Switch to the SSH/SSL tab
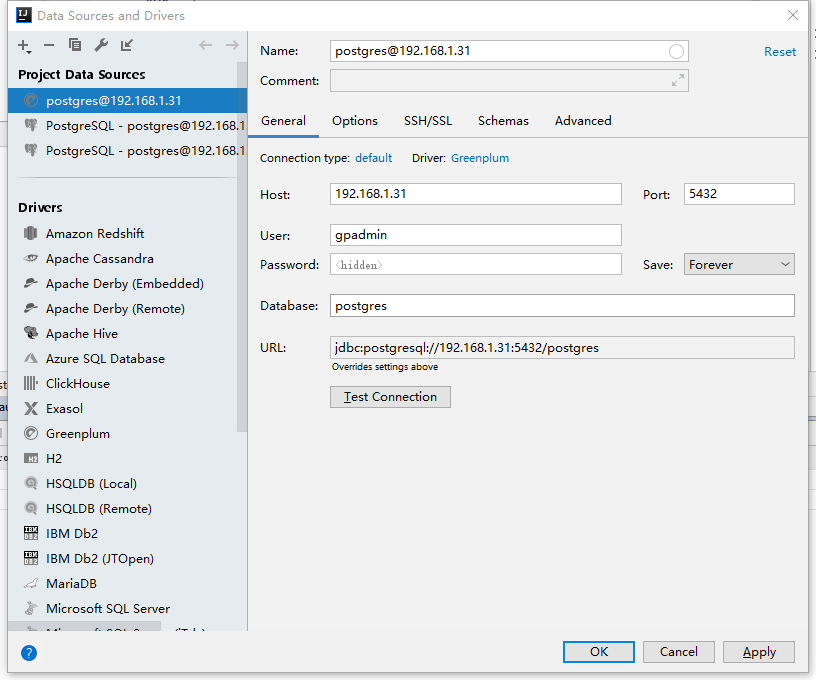 (428, 121)
